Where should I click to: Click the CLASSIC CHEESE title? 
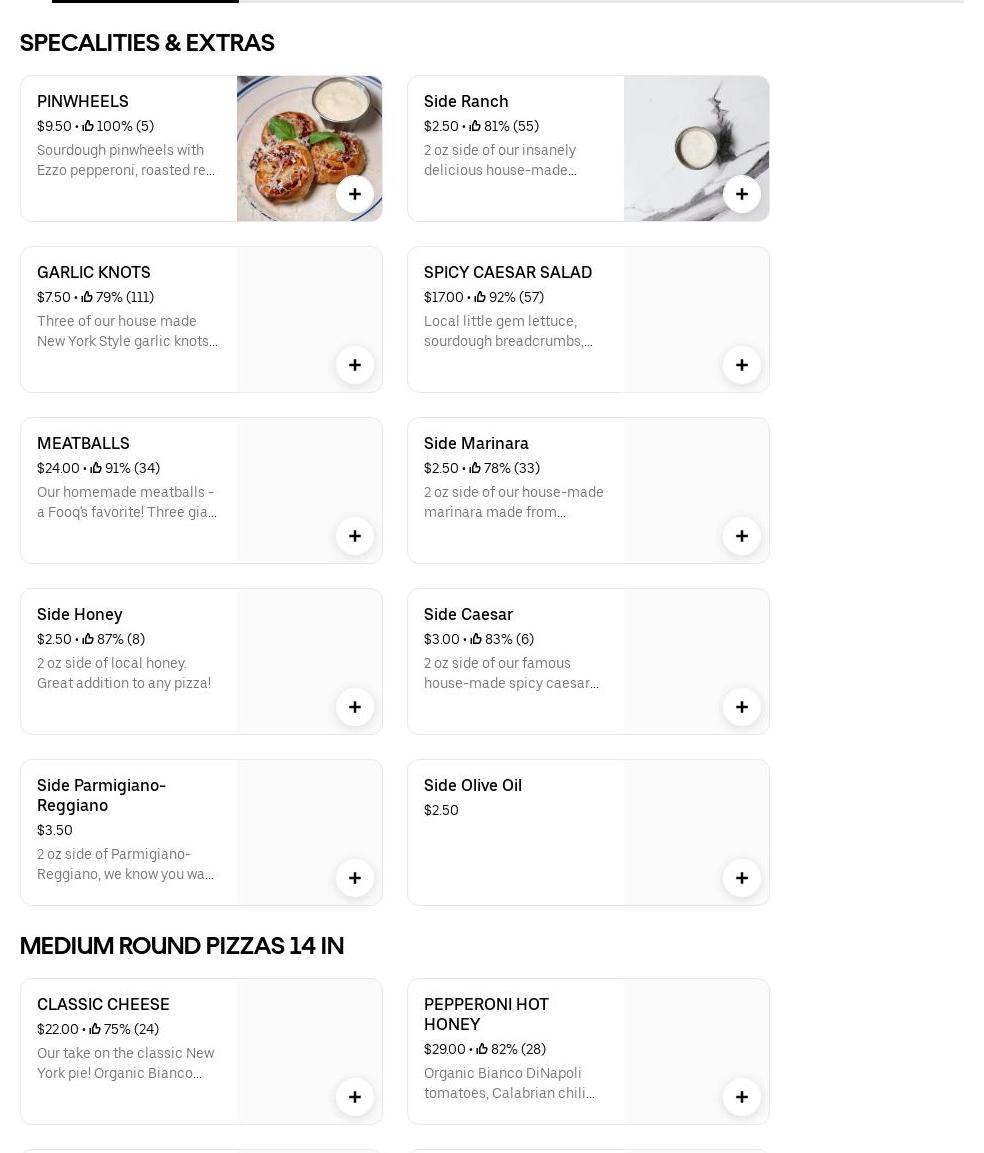(x=103, y=1004)
